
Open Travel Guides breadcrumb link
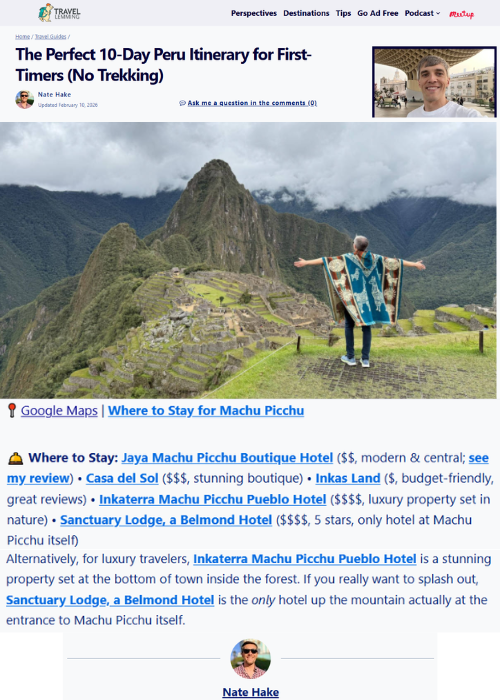pyautogui.click(x=50, y=37)
